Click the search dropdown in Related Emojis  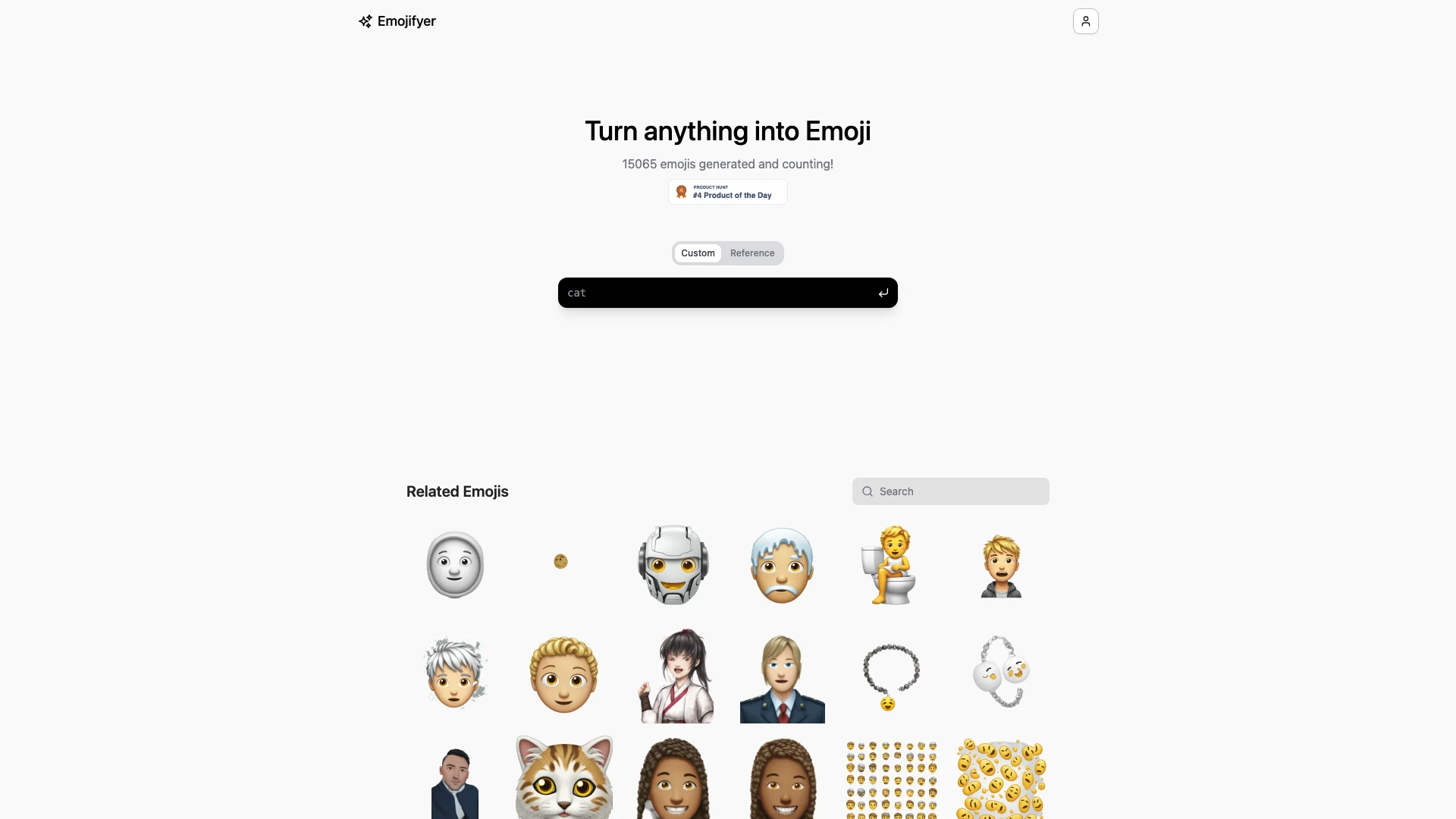tap(950, 491)
